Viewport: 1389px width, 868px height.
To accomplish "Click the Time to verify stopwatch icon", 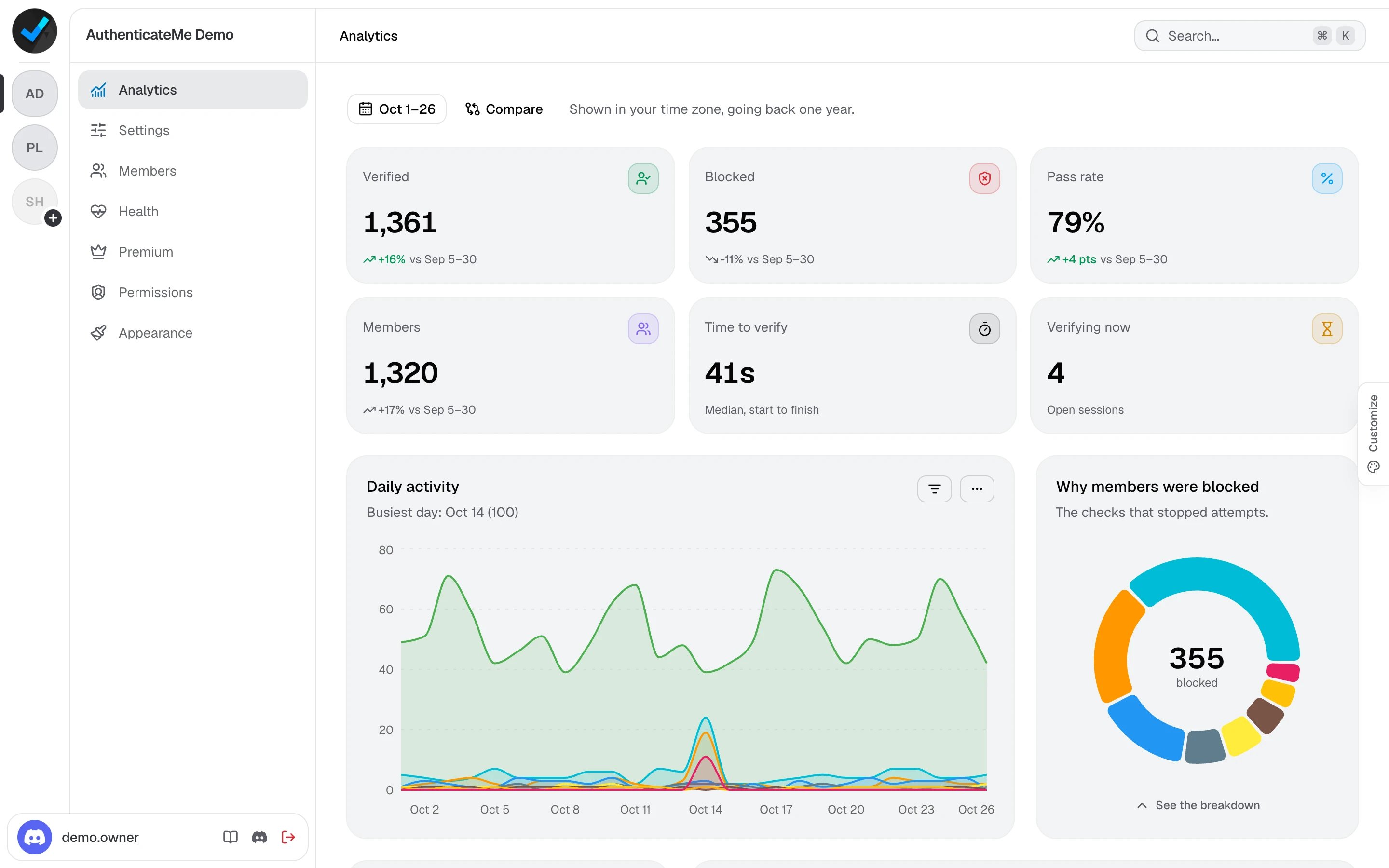I will (984, 329).
